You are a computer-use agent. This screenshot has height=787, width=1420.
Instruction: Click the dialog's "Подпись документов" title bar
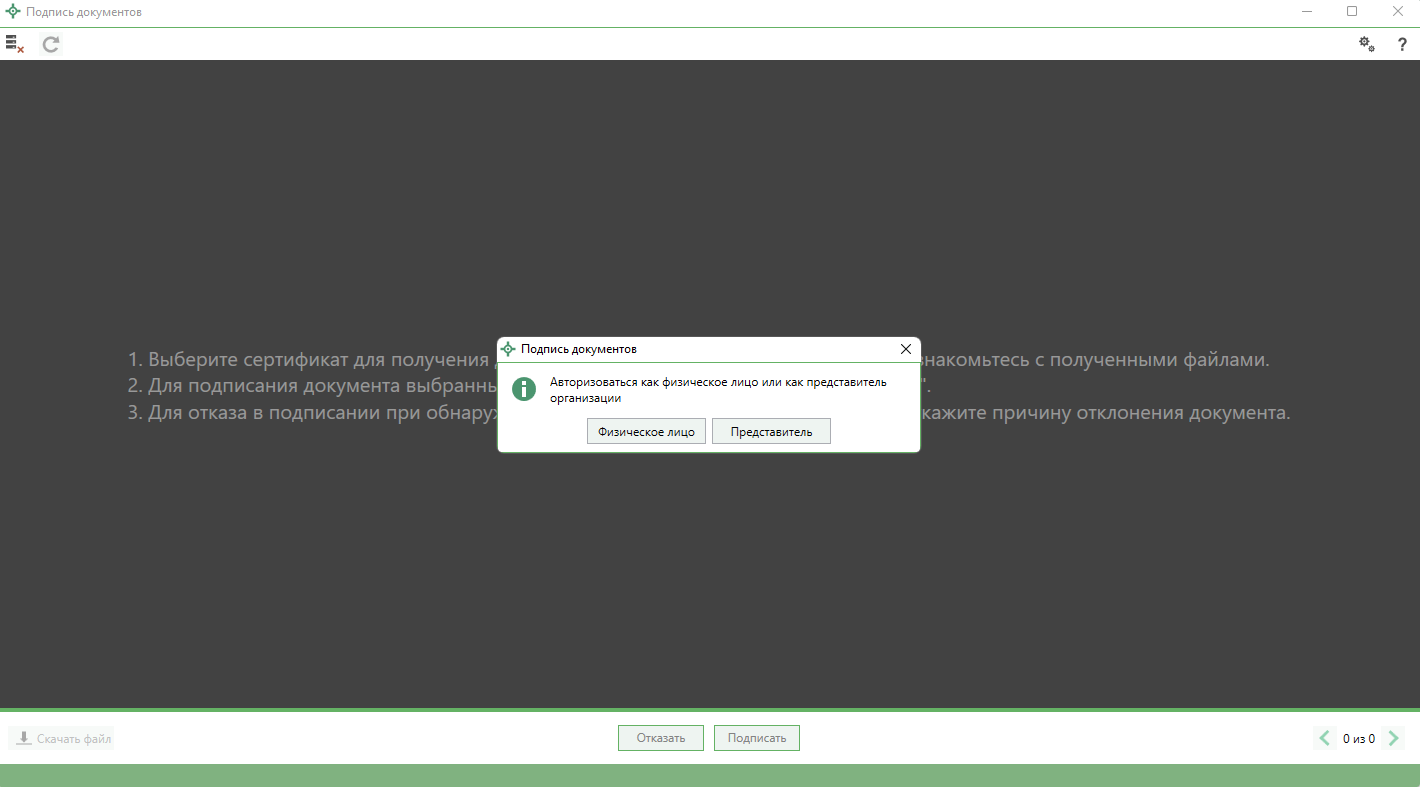point(700,349)
